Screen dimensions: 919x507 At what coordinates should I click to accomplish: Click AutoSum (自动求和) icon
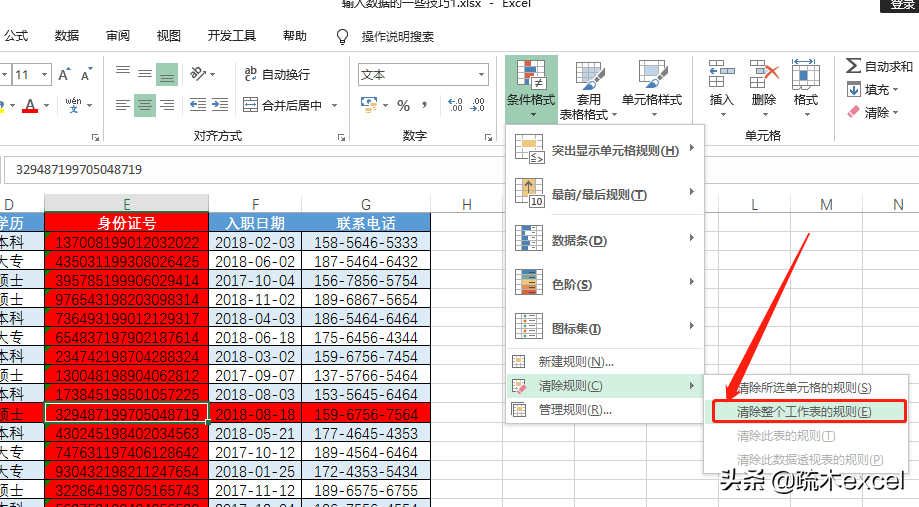tap(853, 66)
